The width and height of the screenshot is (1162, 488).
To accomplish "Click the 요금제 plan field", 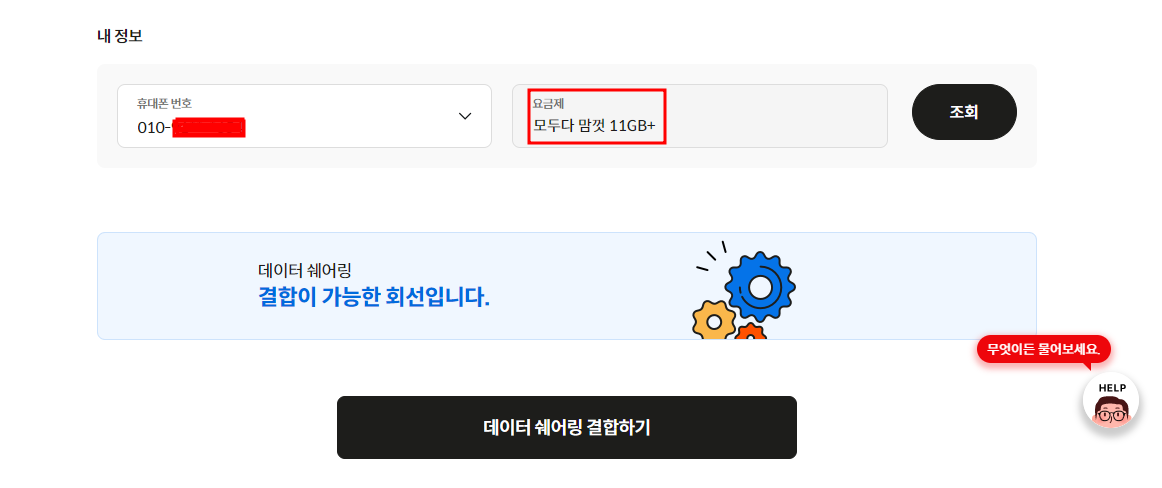I will pyautogui.click(x=700, y=116).
